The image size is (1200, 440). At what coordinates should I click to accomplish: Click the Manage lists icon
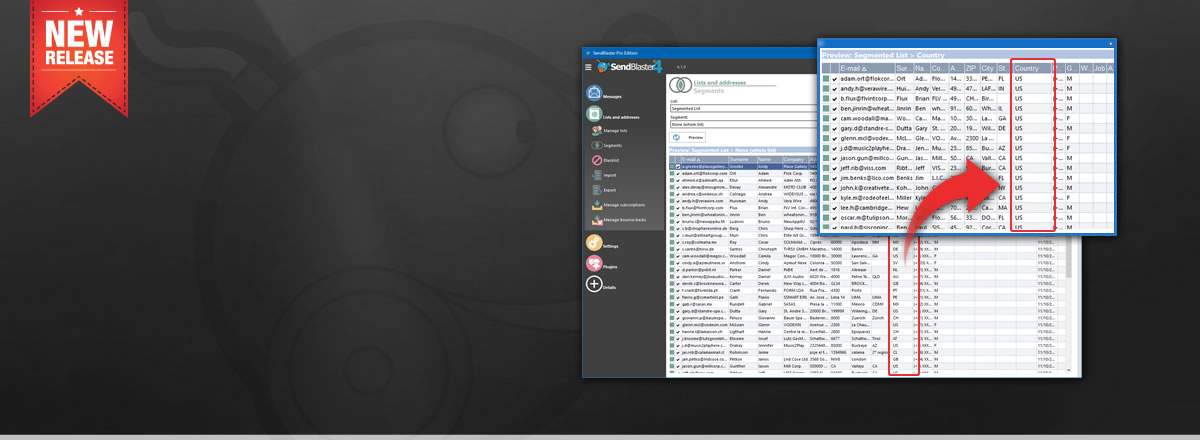[597, 131]
